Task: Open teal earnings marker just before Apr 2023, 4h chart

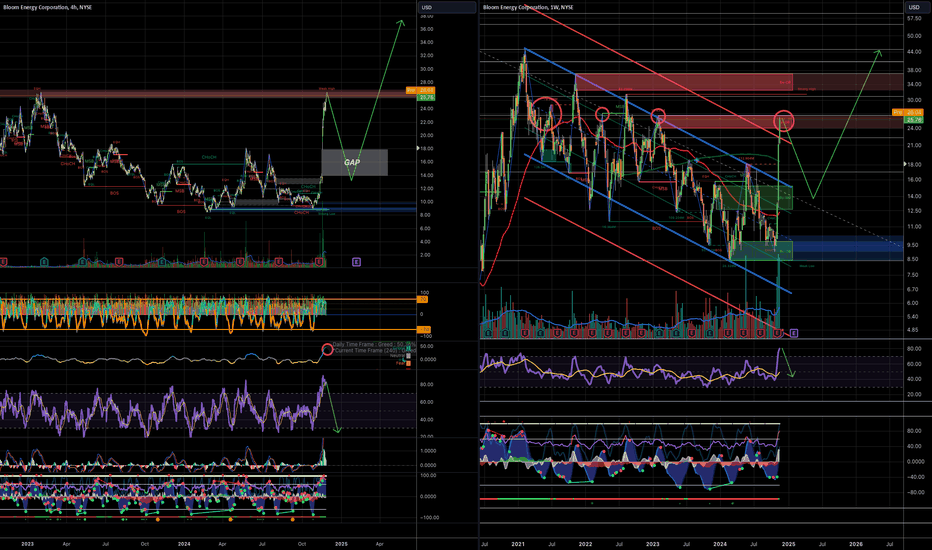Action: click(44, 262)
